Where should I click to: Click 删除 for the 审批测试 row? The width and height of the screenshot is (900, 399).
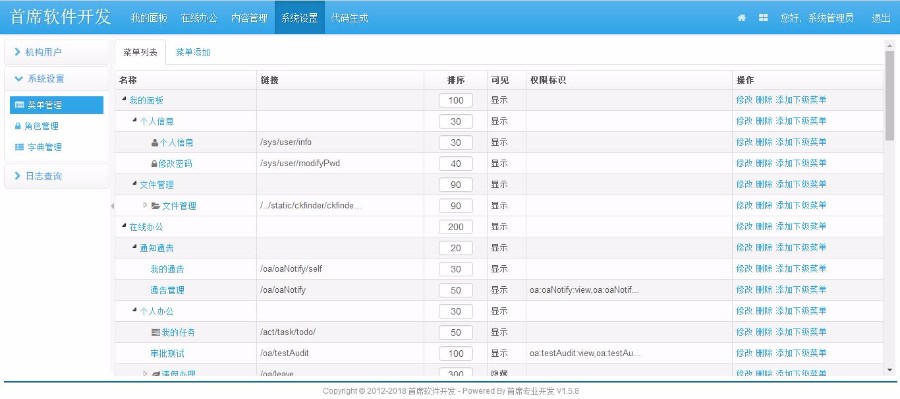click(x=763, y=354)
